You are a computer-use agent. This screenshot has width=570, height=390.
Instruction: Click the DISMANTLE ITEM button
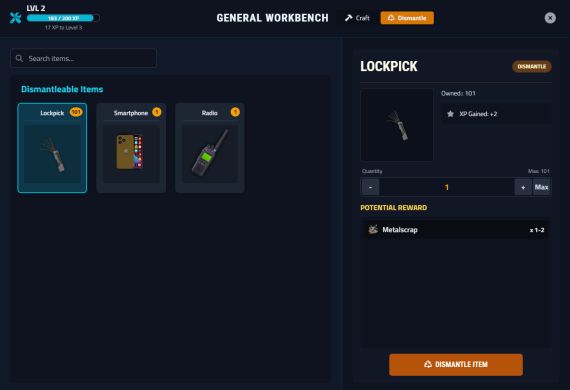456,365
